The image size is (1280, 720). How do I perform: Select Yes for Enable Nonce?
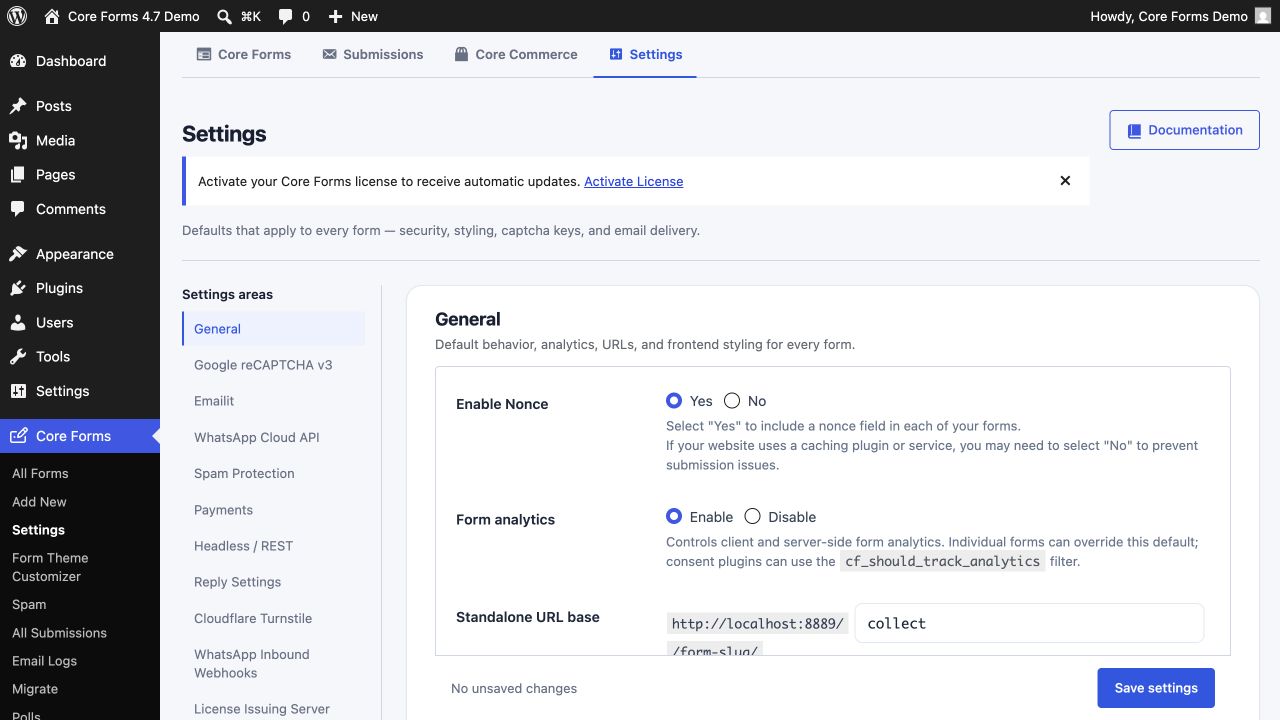674,401
